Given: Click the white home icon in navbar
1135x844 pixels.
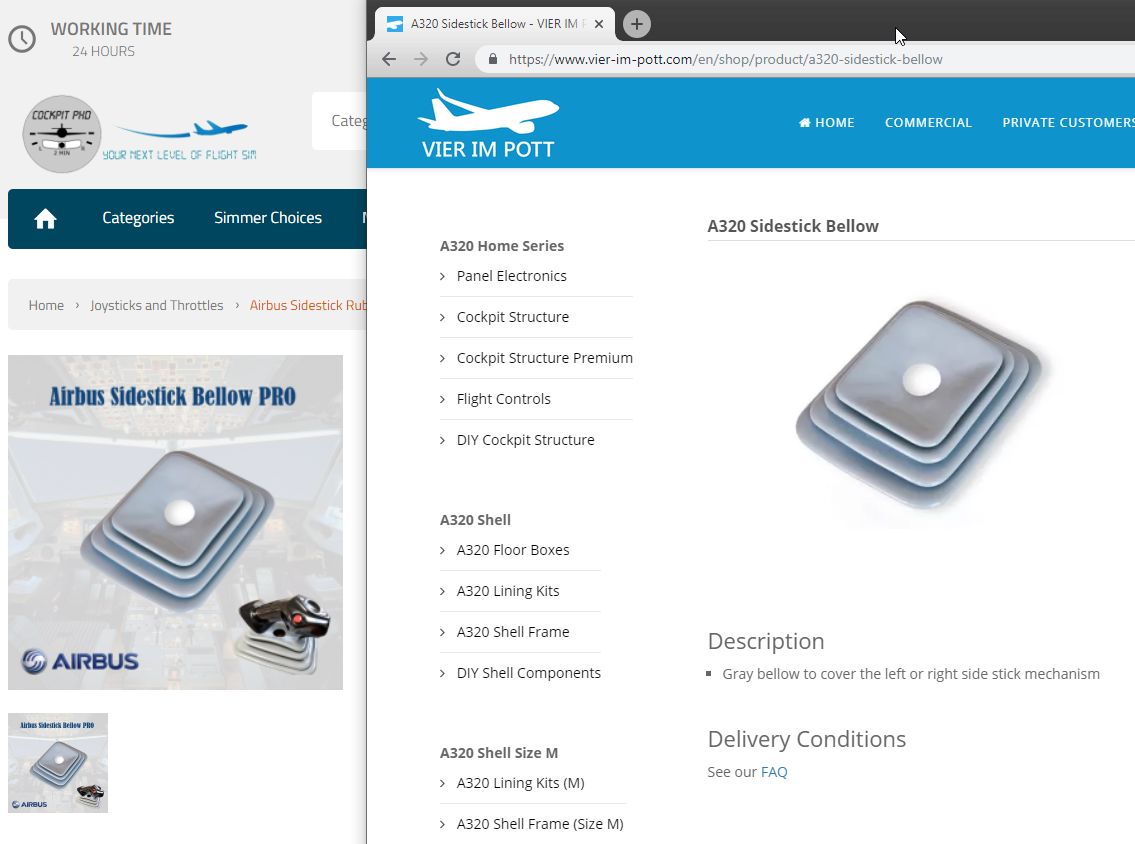Looking at the screenshot, I should click(x=45, y=218).
